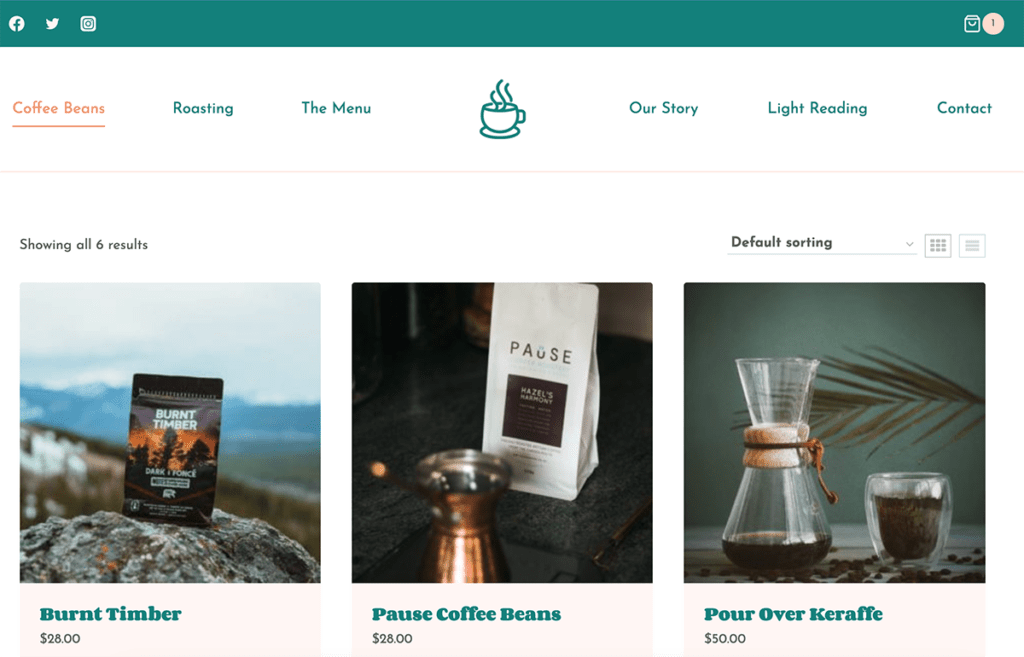The height and width of the screenshot is (657, 1024).
Task: Switch to list view layout
Action: 972,246
